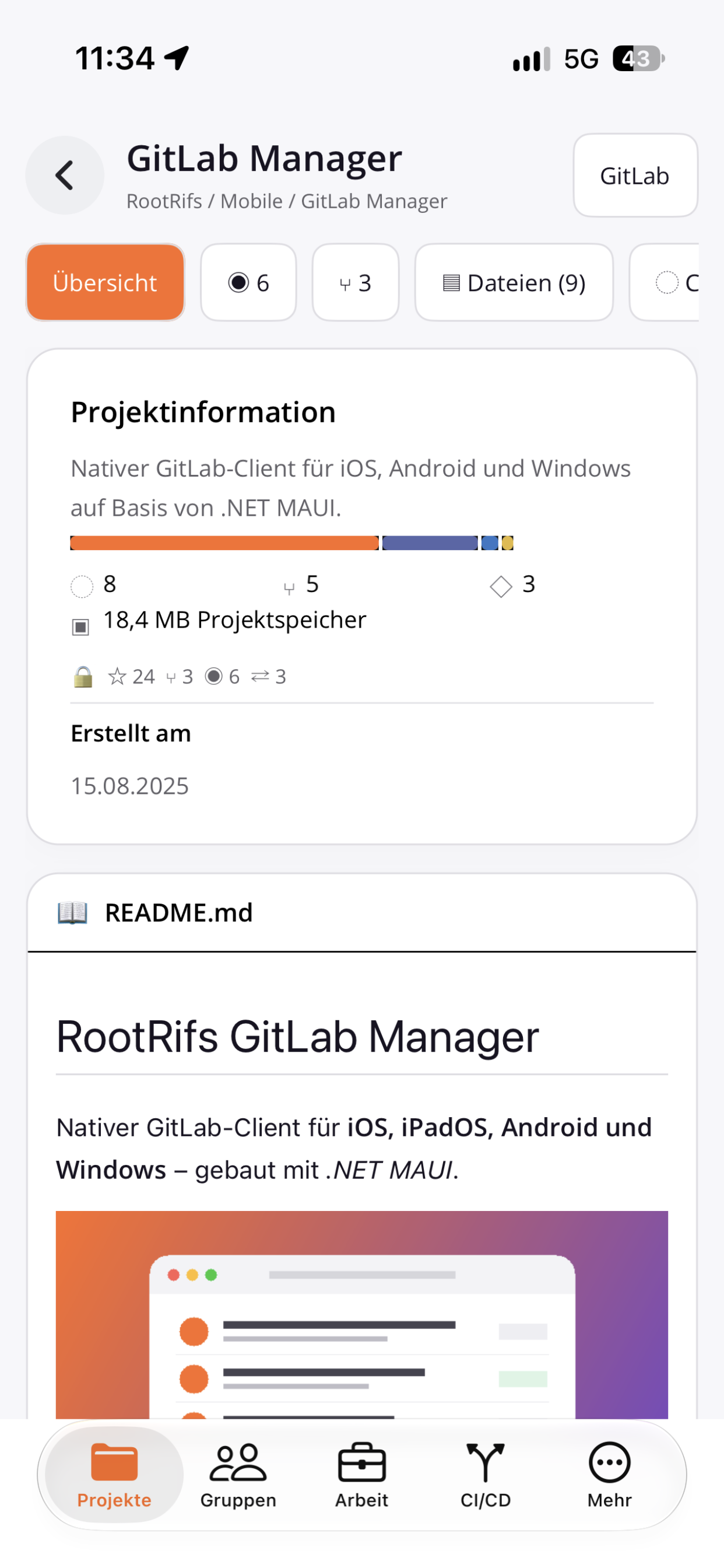The image size is (724, 1568).
Task: Tap the merge arrows icon with 3
Action: coord(261,676)
